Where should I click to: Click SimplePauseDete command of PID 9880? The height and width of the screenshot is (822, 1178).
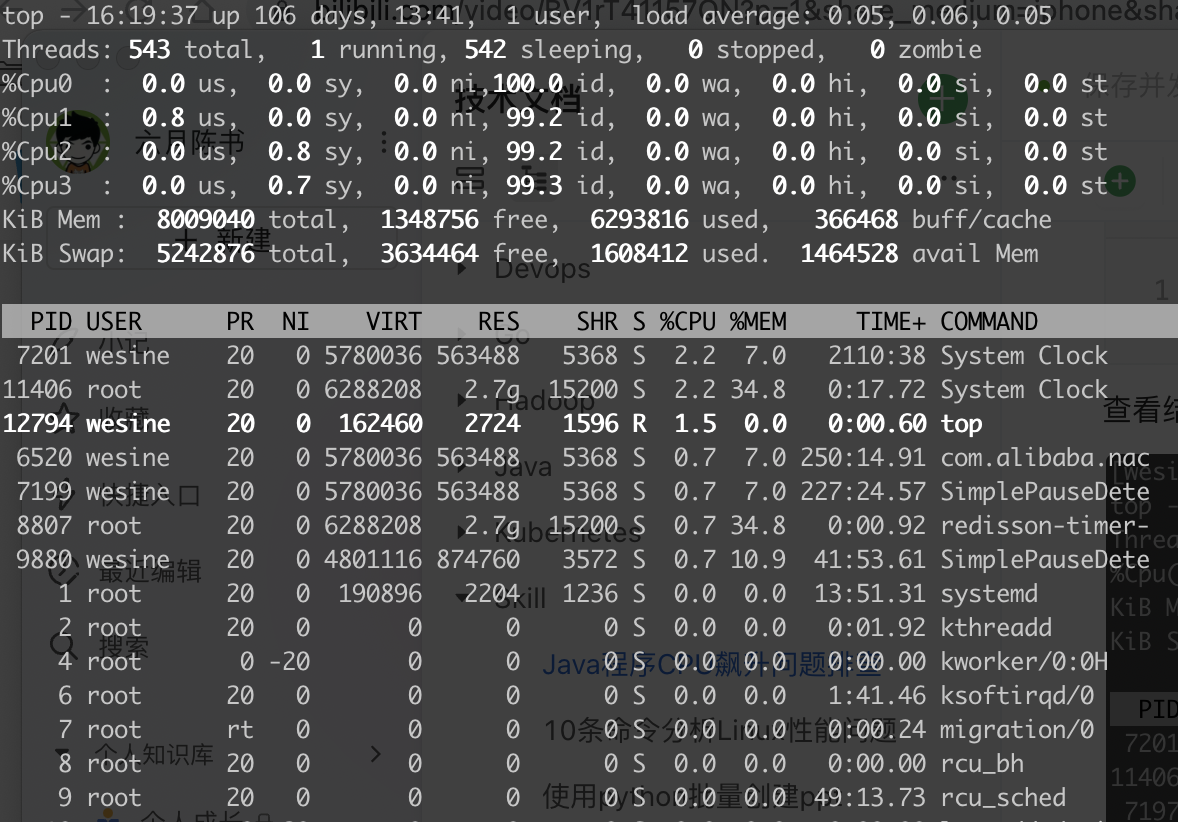click(1045, 560)
